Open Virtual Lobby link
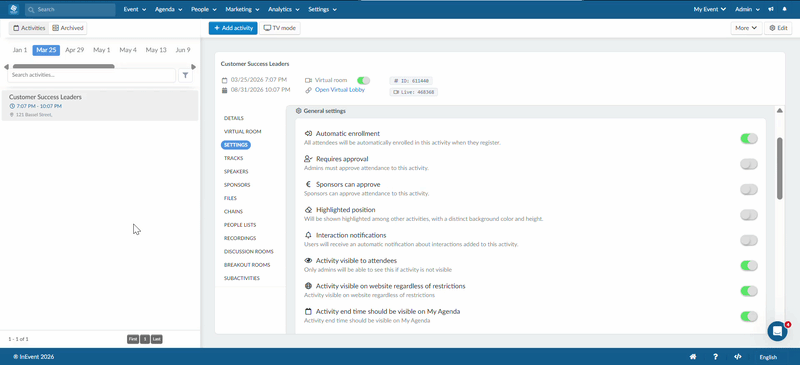Viewport: 800px width, 365px height. (340, 90)
